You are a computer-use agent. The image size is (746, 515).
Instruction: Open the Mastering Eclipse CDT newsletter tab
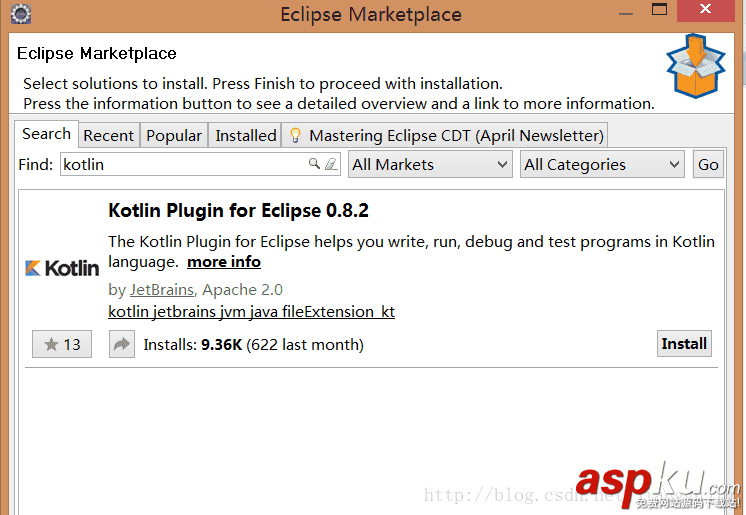pyautogui.click(x=445, y=136)
